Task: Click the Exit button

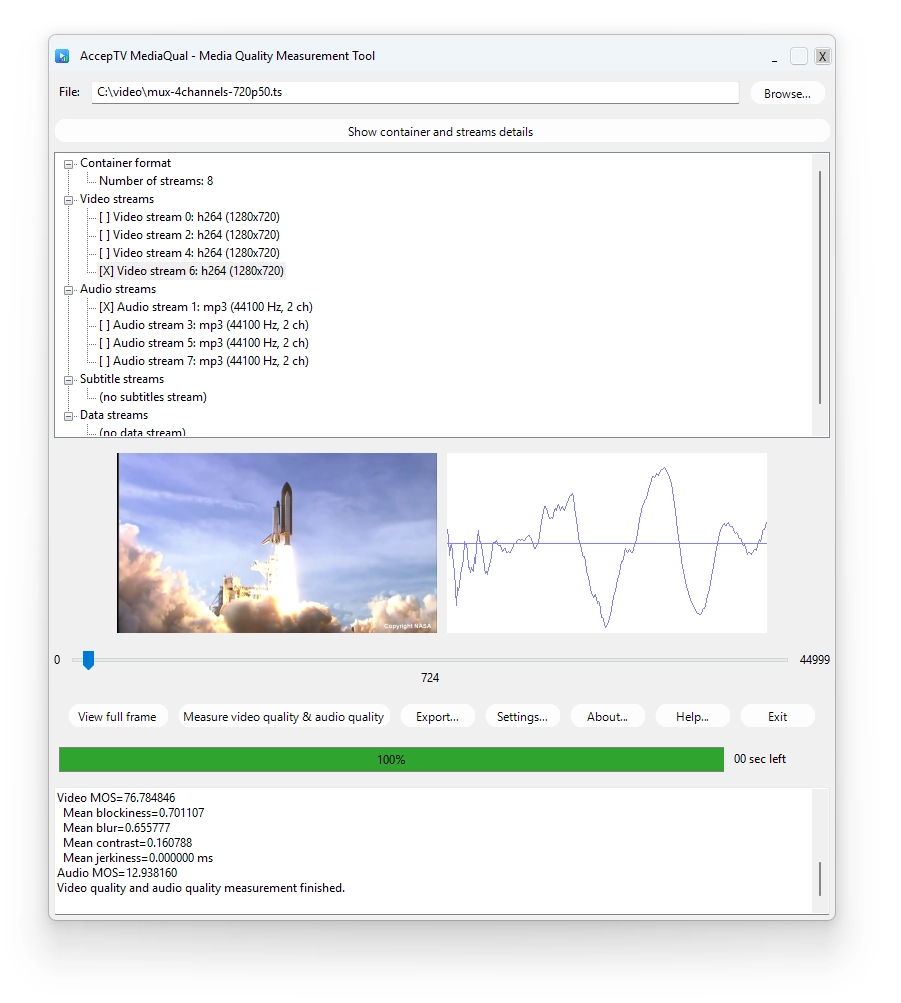Action: pos(778,716)
